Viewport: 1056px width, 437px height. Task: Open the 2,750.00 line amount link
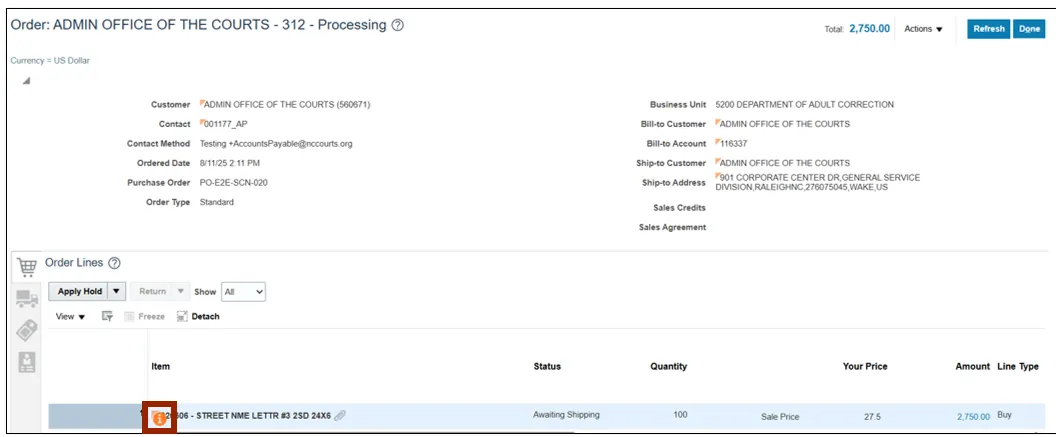[x=973, y=417]
